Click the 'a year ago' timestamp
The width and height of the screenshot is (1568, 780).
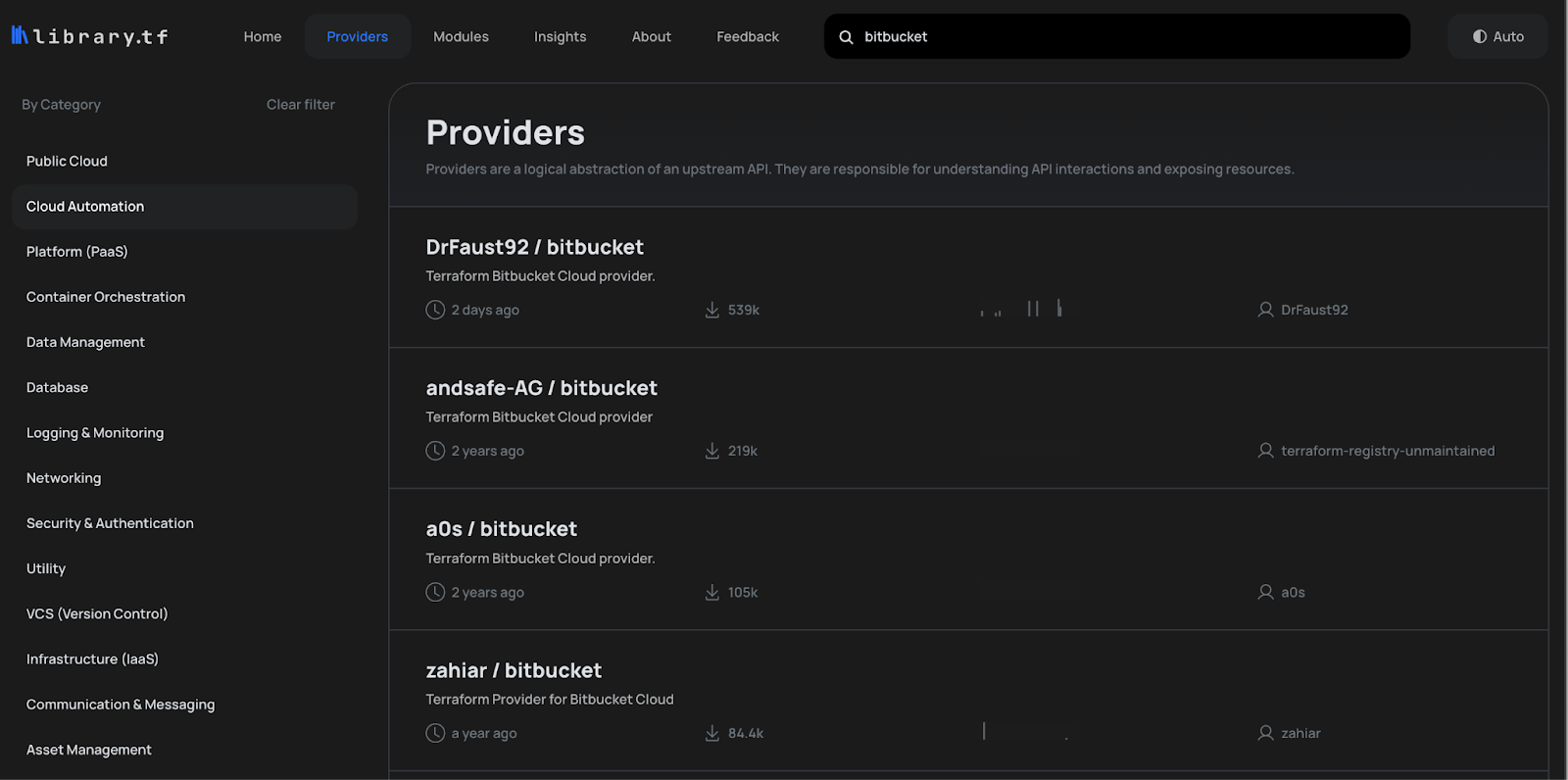click(484, 733)
